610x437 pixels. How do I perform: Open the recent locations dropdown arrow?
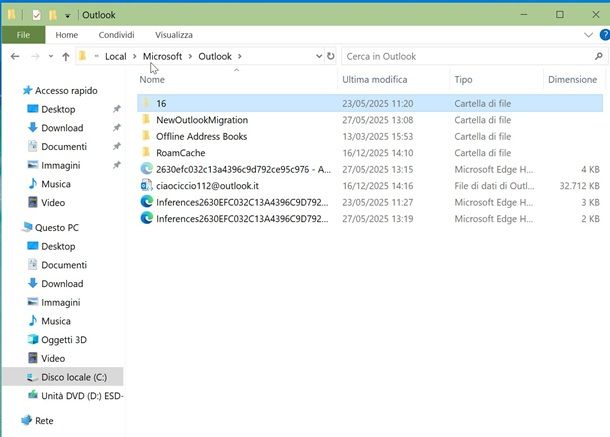pos(51,56)
